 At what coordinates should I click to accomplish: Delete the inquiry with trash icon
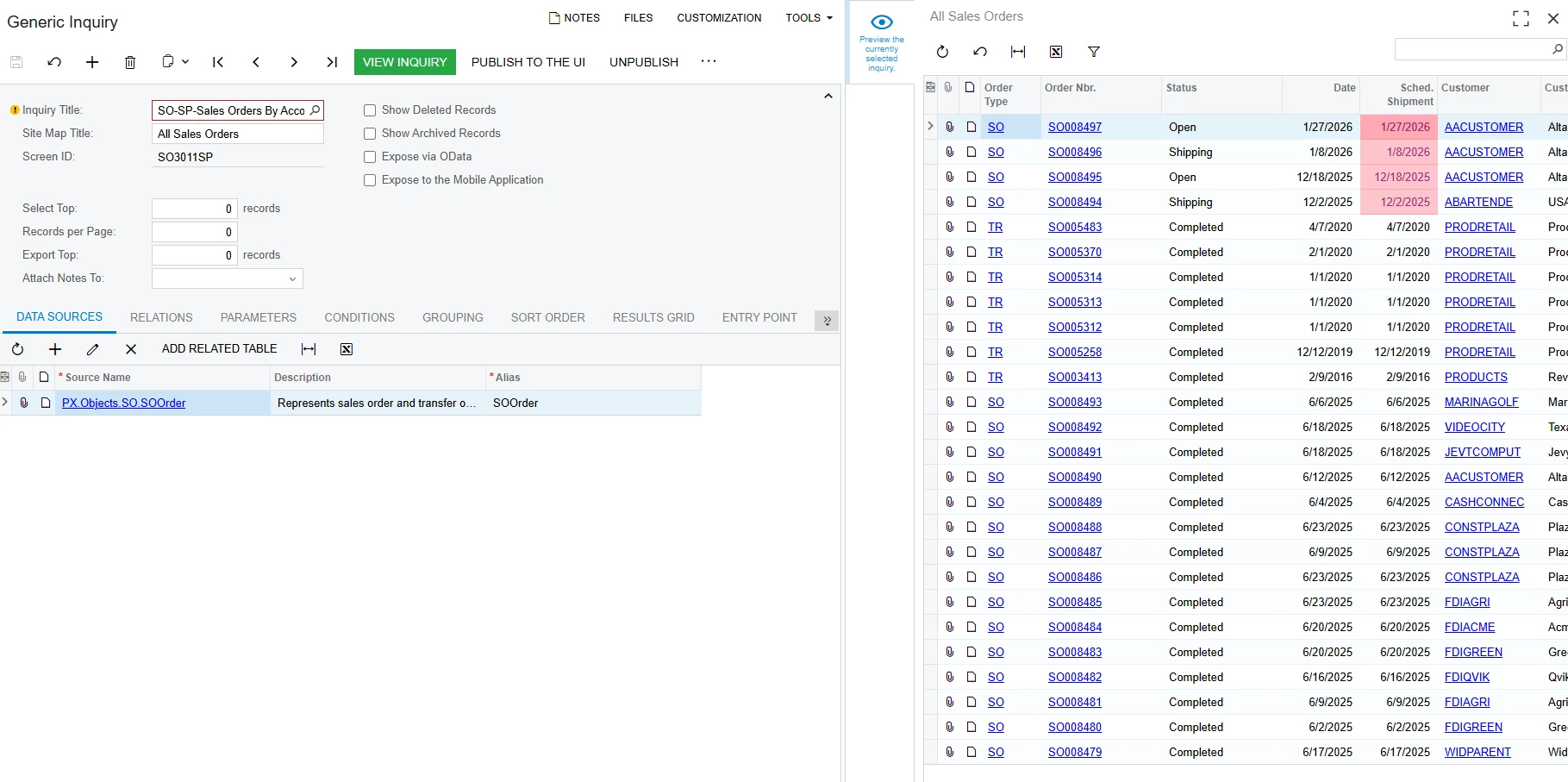tap(130, 62)
